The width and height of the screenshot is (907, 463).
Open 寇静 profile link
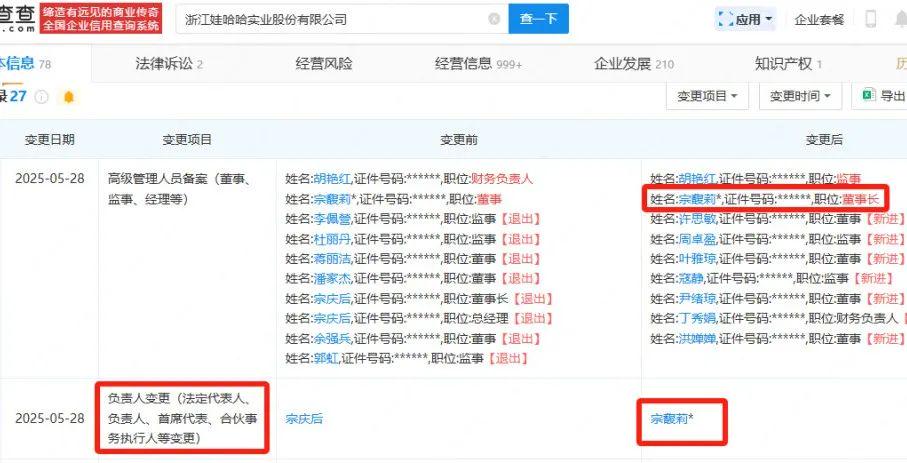(690, 279)
